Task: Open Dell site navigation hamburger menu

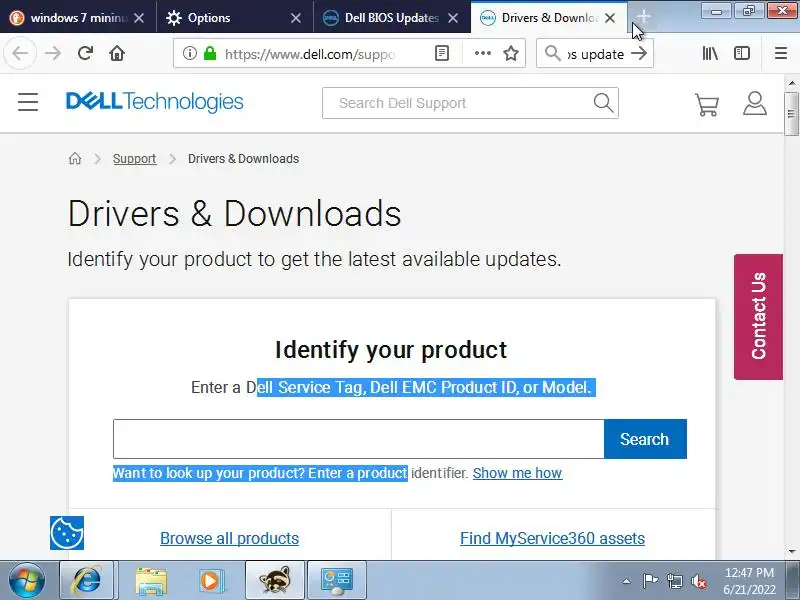Action: (x=28, y=102)
